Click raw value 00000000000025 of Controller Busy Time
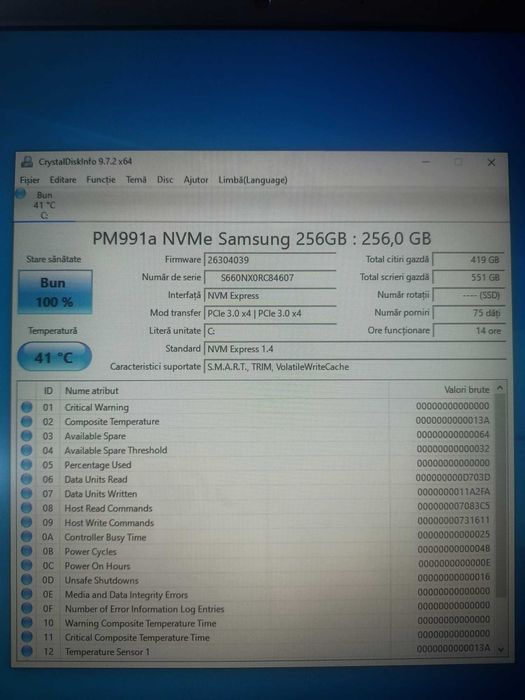This screenshot has width=525, height=700. pyautogui.click(x=453, y=535)
